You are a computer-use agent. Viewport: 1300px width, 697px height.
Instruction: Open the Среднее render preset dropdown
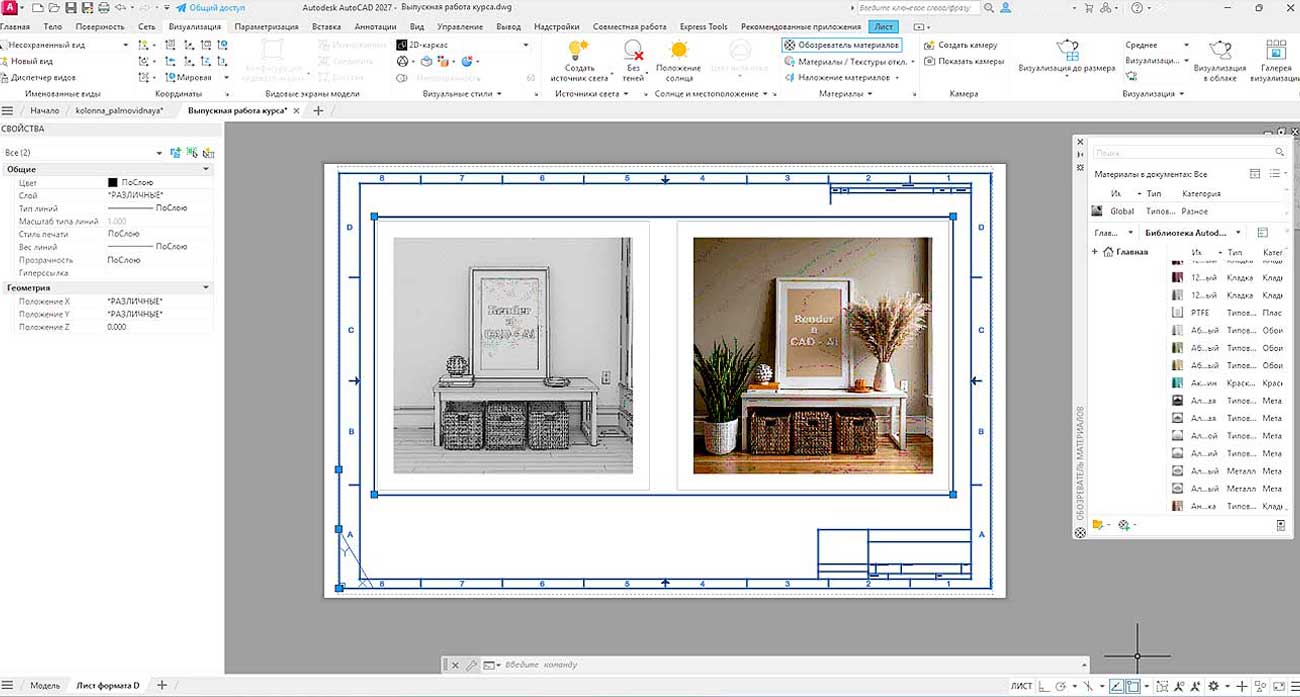click(1157, 45)
